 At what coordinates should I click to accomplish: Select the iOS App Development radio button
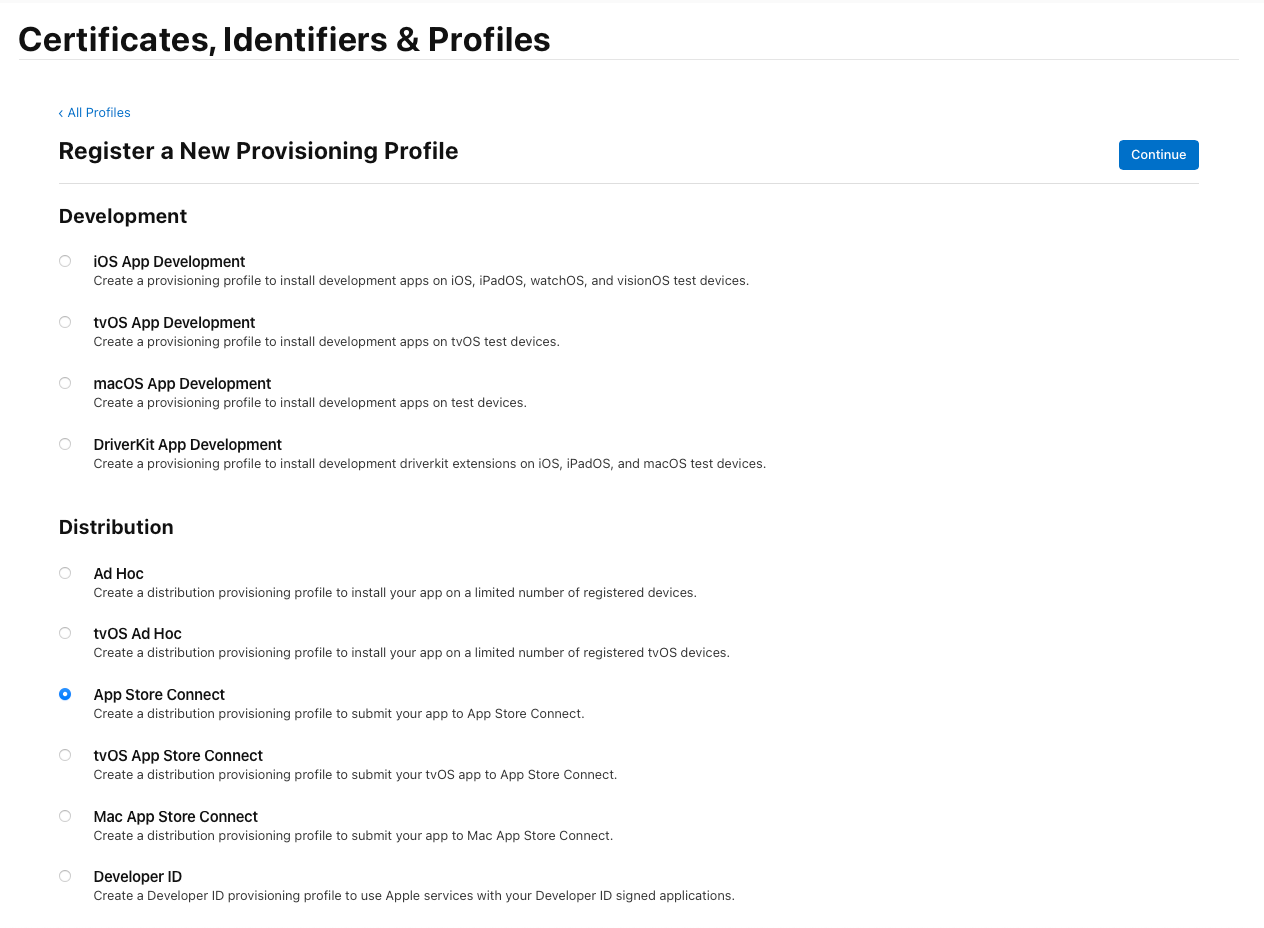pyautogui.click(x=64, y=260)
